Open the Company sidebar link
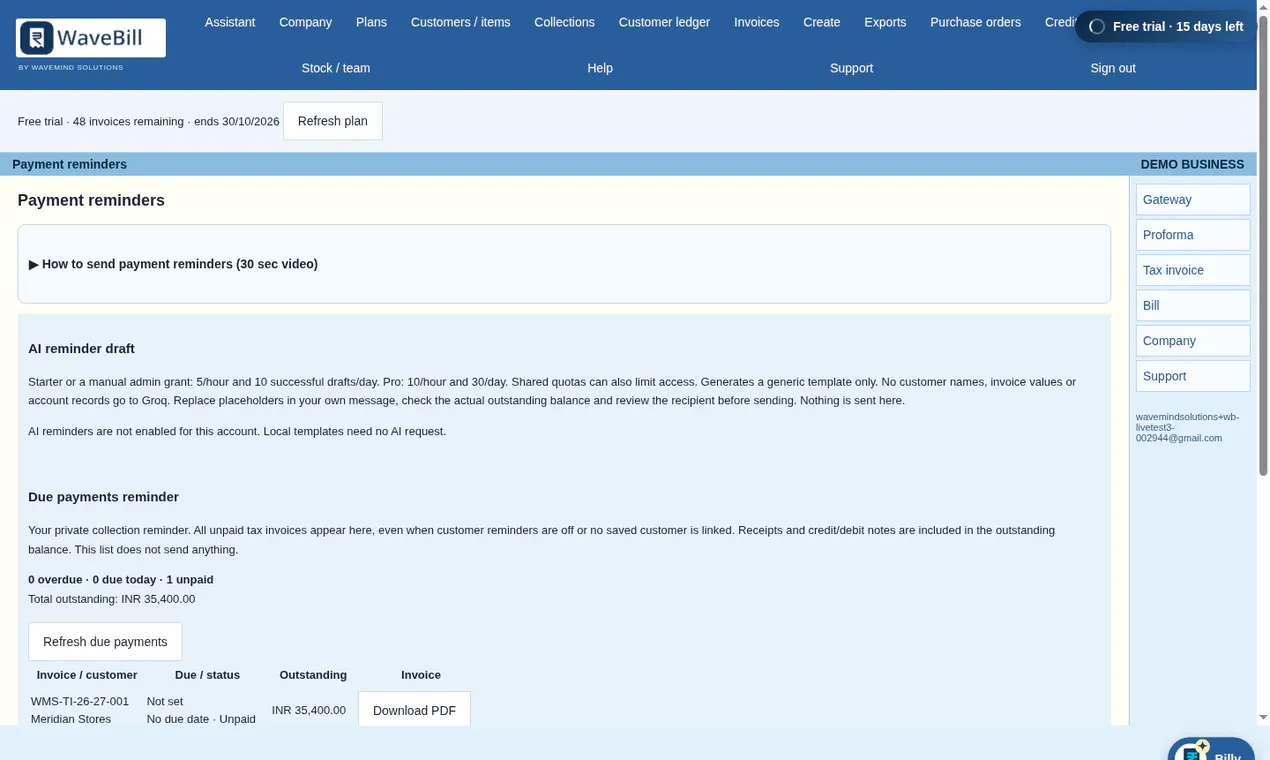Viewport: 1270px width, 760px height. [x=1193, y=341]
